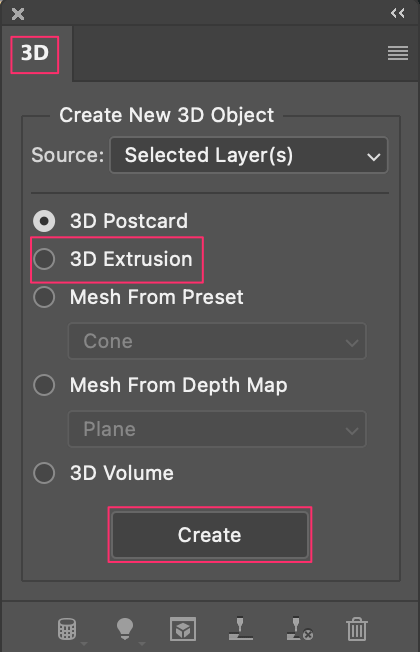Select the 3D Postcard radio button
Viewport: 420px width, 652px height.
pos(44,221)
